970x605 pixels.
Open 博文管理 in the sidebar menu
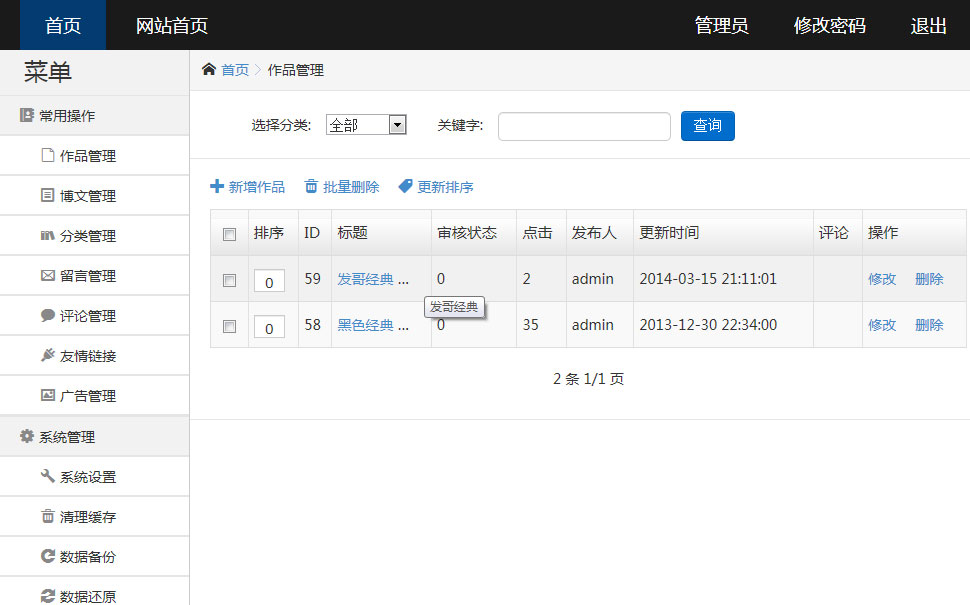coord(95,195)
